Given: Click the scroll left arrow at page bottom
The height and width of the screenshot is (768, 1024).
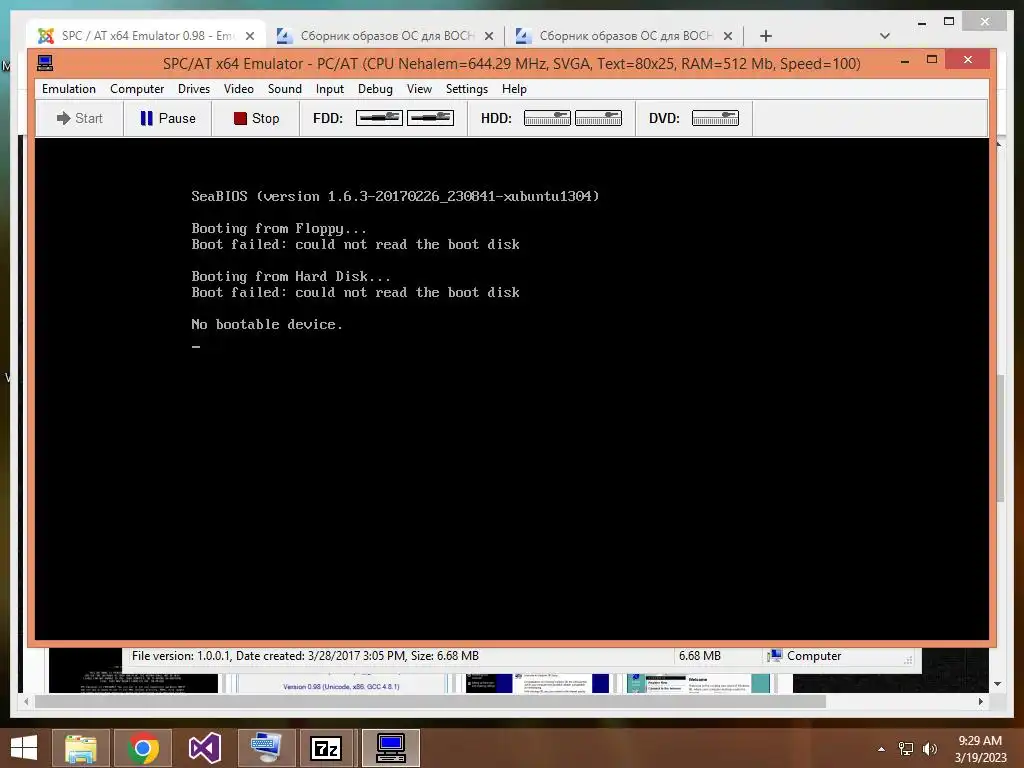Looking at the screenshot, I should coord(26,701).
